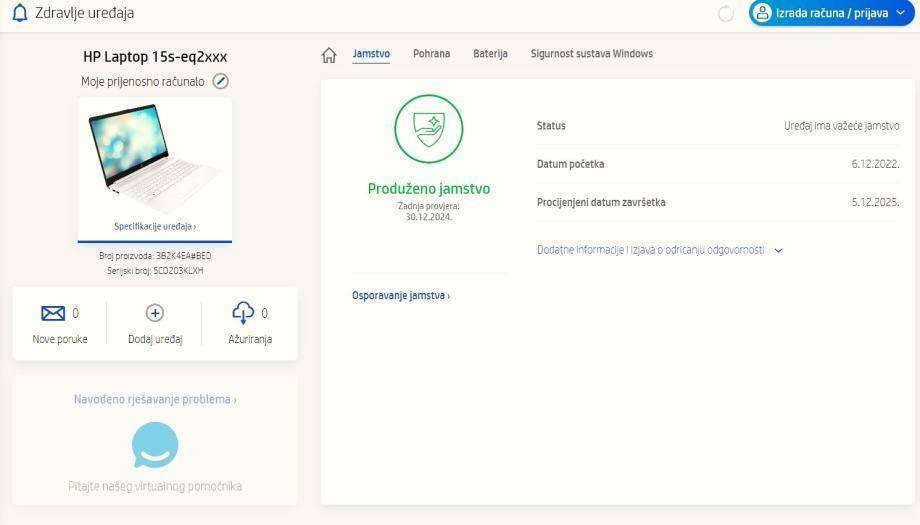
Task: Click the Dodaj uređaj plus icon
Action: pos(155,313)
